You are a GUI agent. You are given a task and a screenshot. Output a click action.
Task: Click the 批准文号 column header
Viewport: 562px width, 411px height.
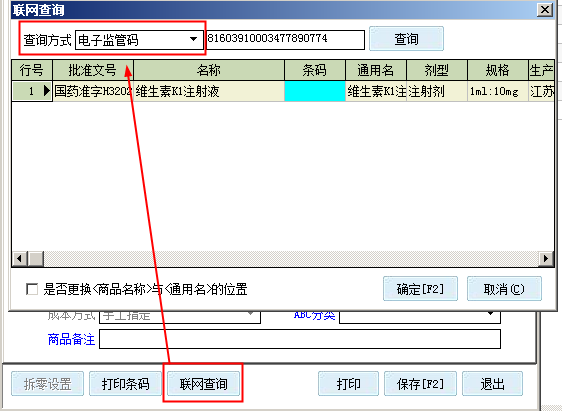coord(93,70)
